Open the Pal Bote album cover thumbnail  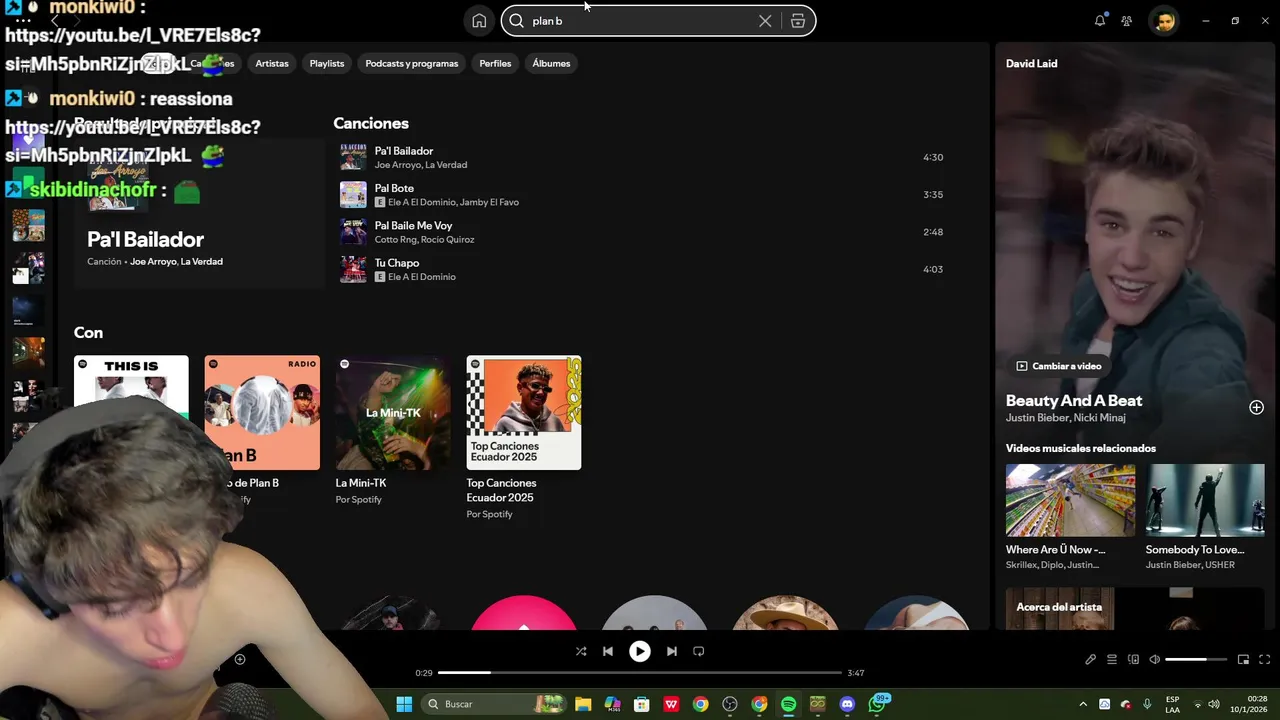click(353, 194)
